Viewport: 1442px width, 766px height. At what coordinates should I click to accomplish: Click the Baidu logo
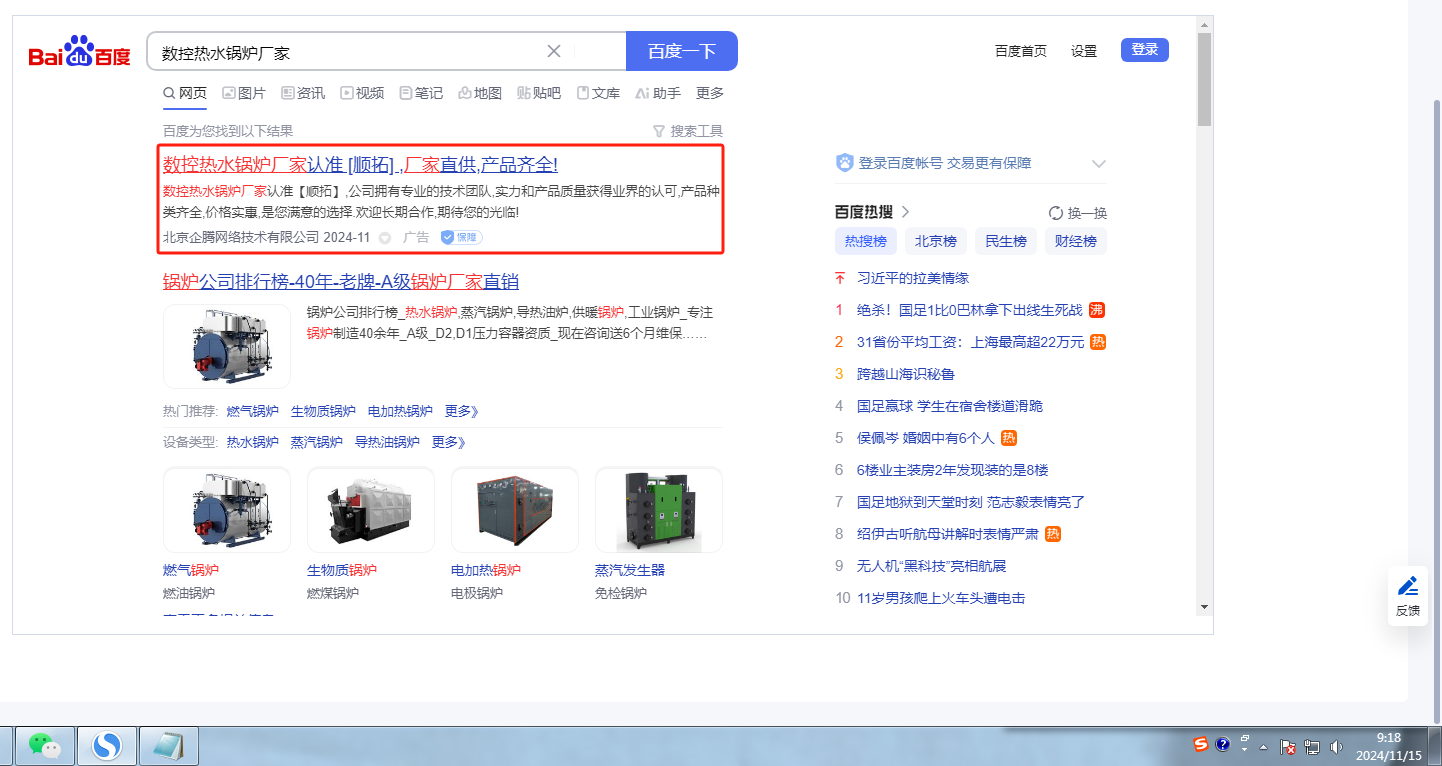[79, 51]
